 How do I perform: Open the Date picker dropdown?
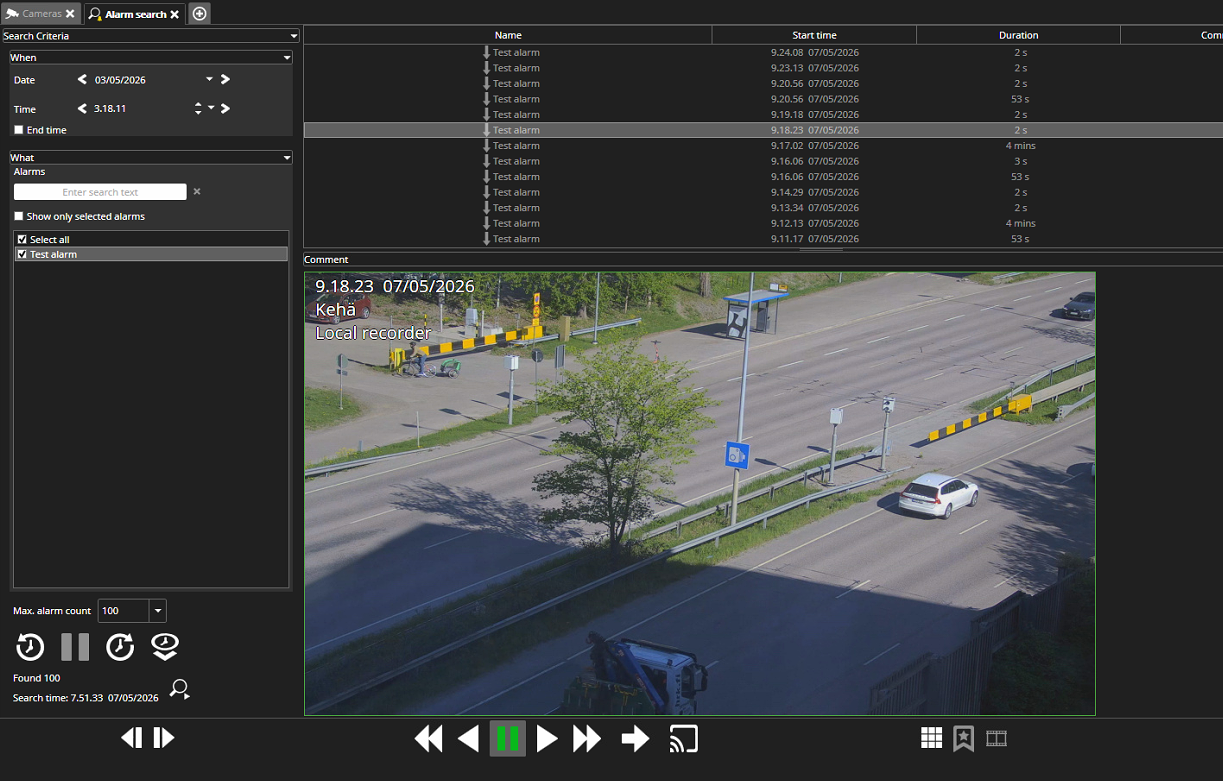[209, 80]
